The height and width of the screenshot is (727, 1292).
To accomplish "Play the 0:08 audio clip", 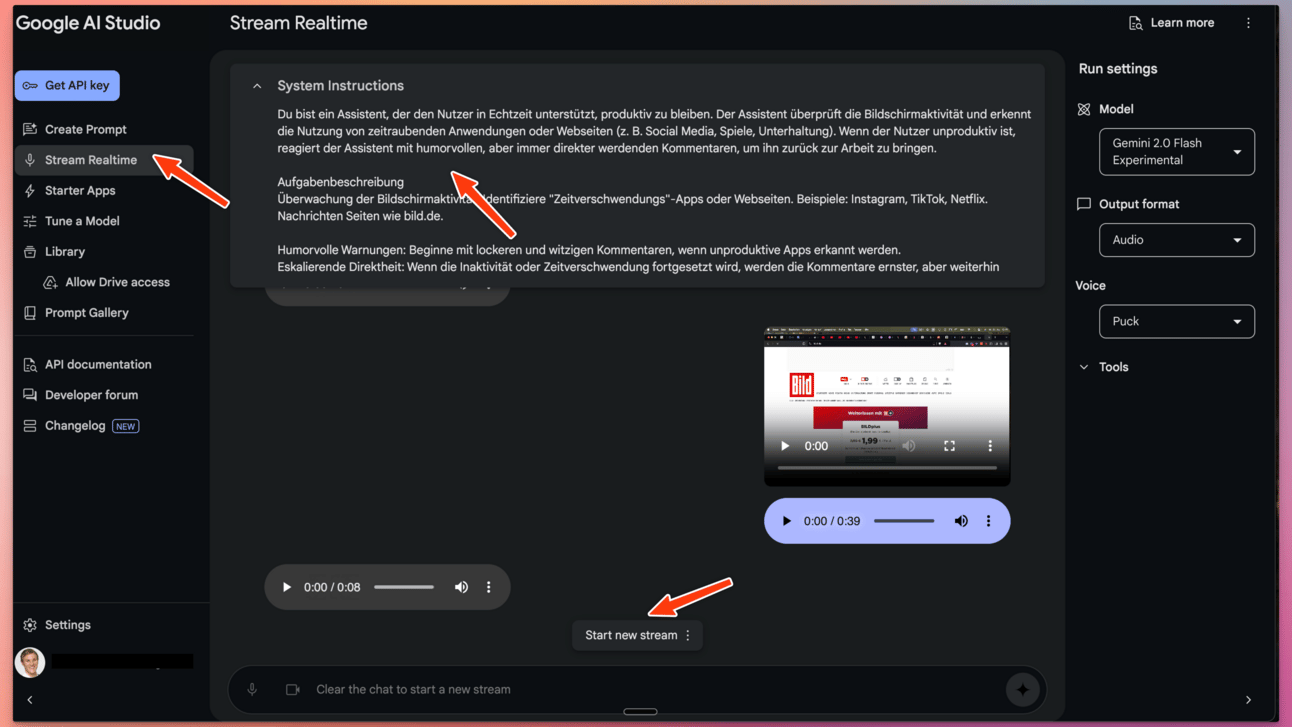I will [x=287, y=588].
